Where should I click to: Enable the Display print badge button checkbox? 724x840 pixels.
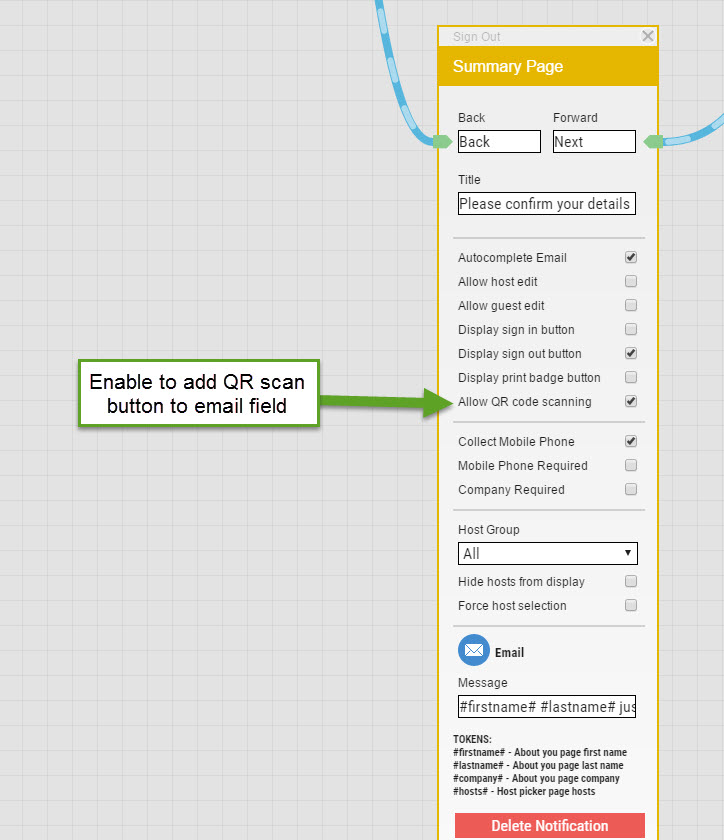coord(631,378)
